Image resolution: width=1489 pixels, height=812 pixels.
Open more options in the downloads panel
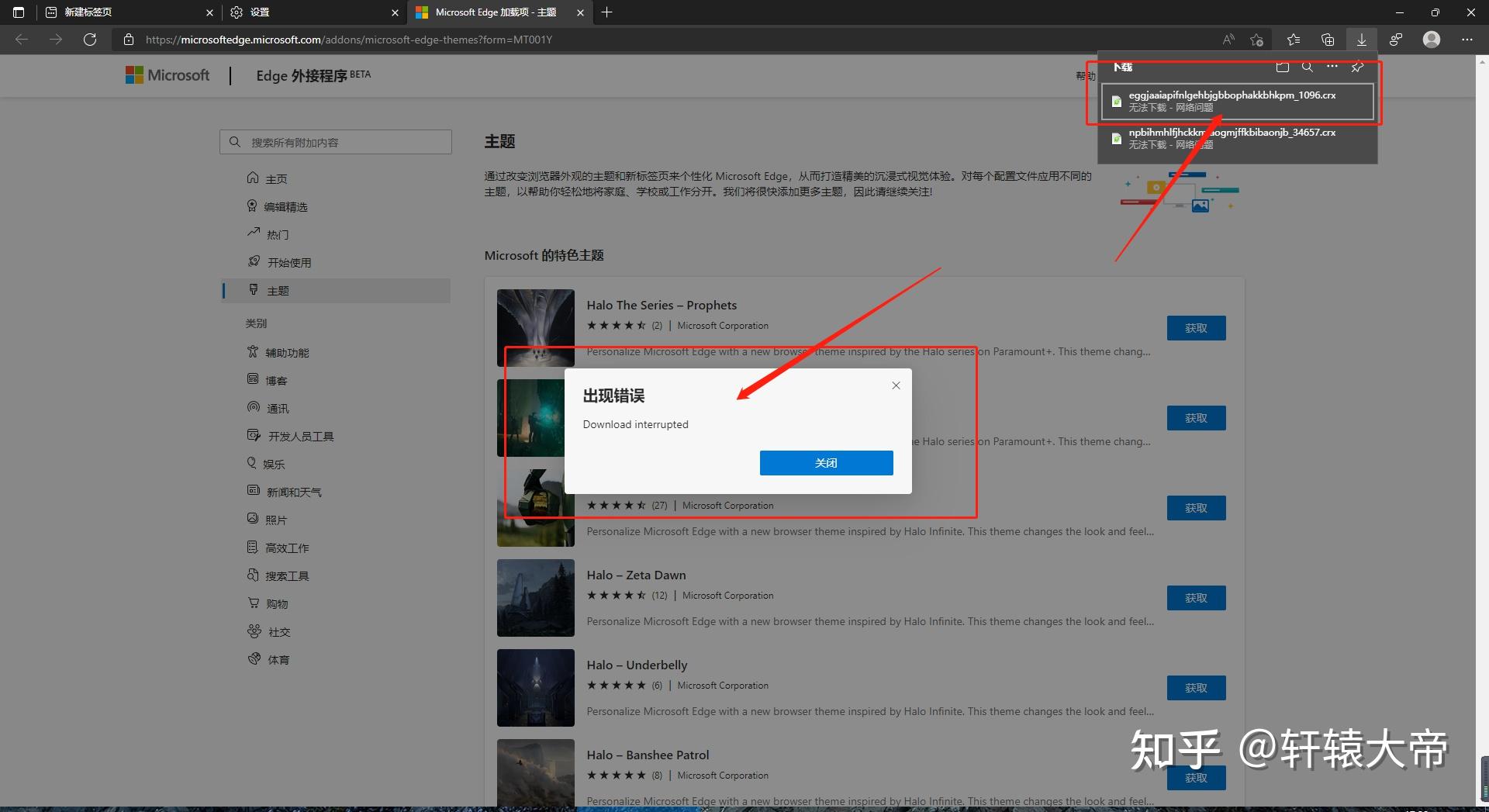pyautogui.click(x=1332, y=67)
